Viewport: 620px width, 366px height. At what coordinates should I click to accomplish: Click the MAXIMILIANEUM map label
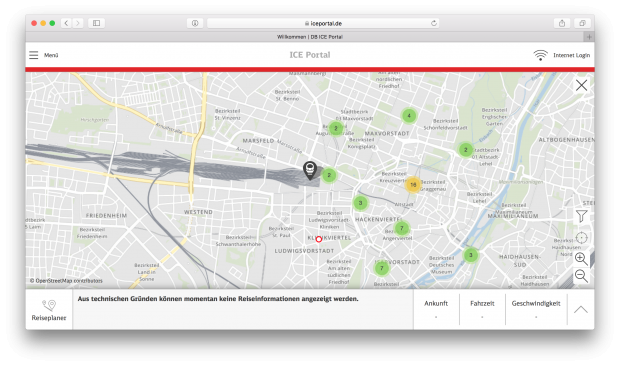pyautogui.click(x=513, y=216)
